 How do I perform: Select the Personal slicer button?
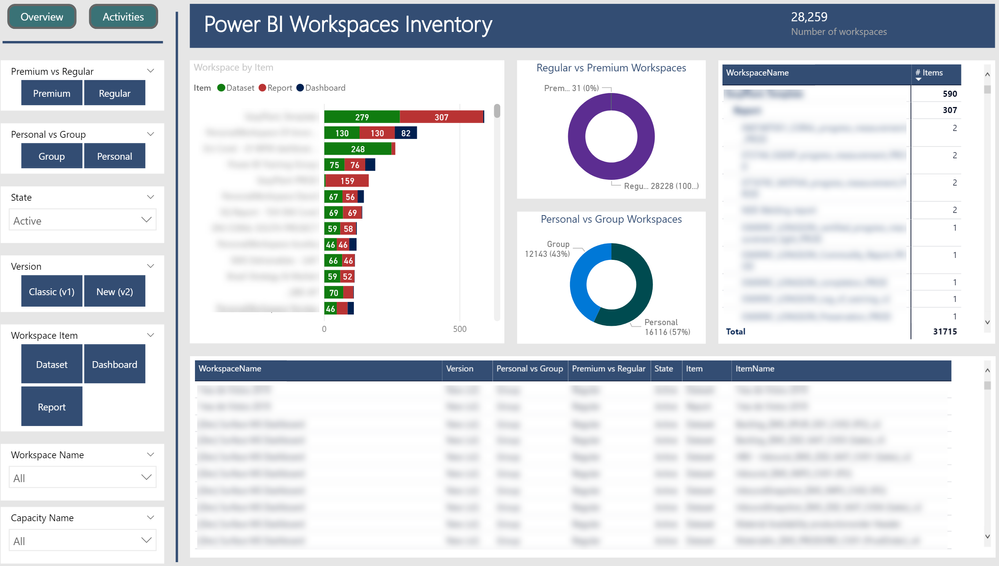click(x=115, y=156)
